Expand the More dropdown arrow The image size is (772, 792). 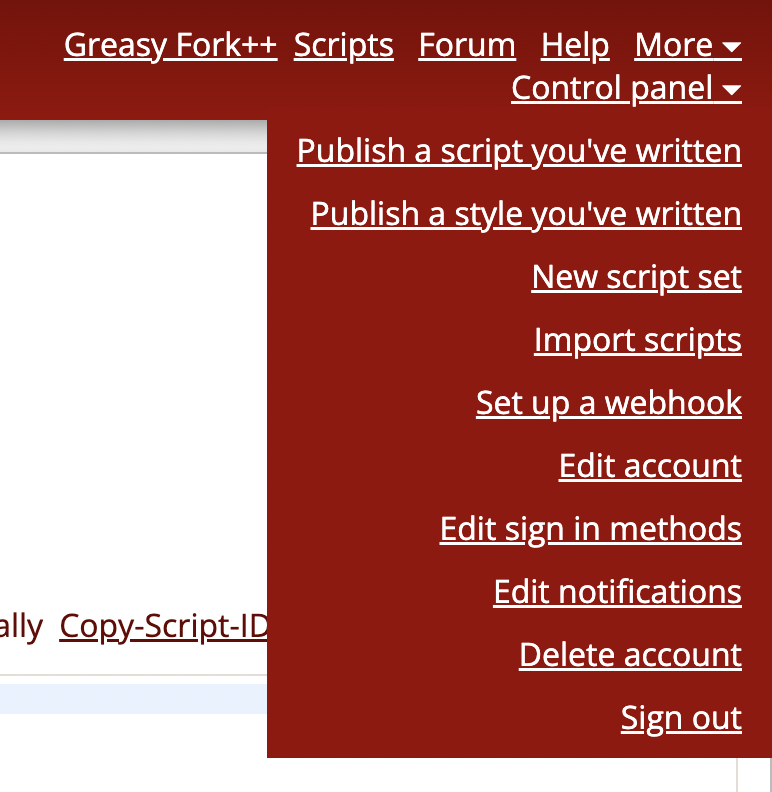[731, 47]
